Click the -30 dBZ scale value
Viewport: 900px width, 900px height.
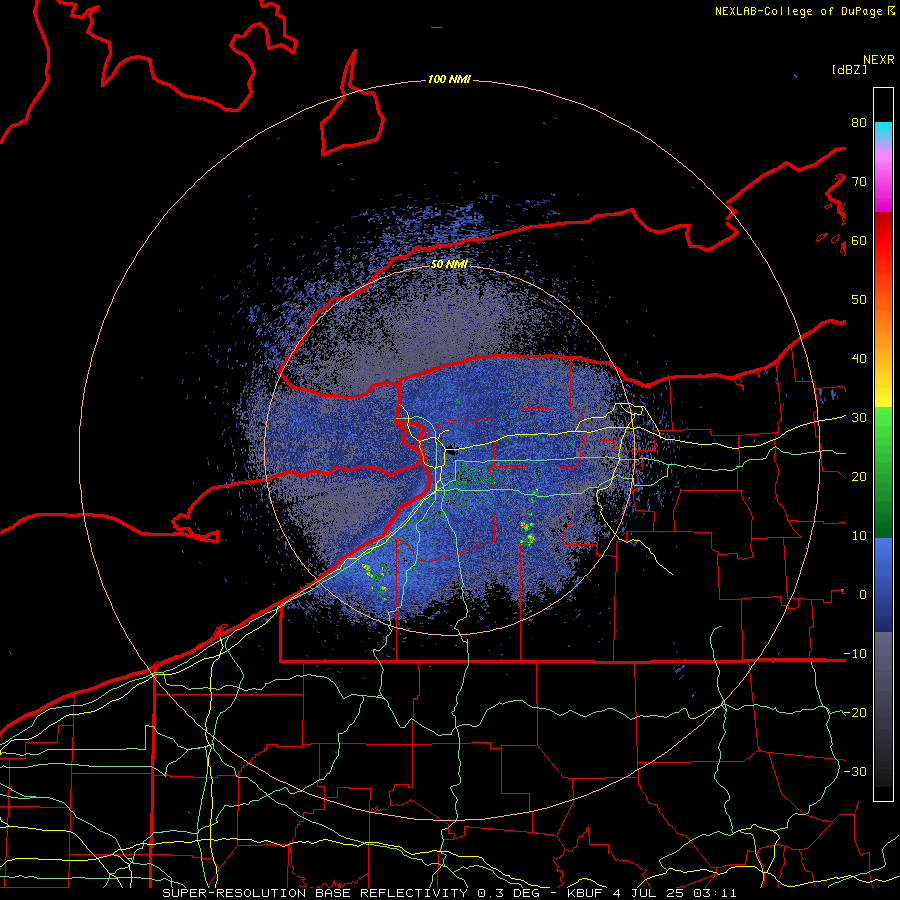(855, 771)
